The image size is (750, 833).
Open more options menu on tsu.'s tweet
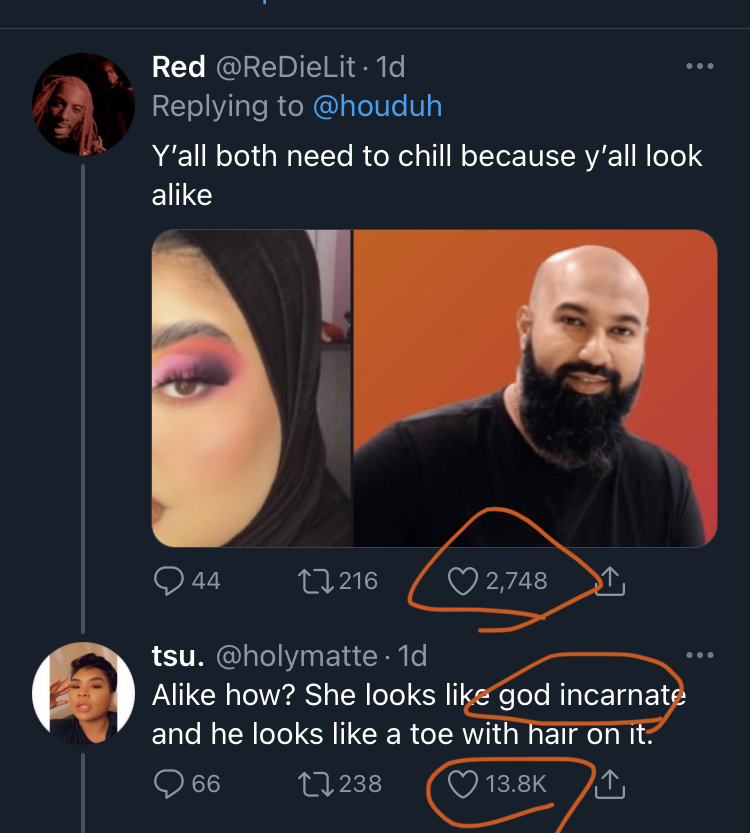pos(699,656)
